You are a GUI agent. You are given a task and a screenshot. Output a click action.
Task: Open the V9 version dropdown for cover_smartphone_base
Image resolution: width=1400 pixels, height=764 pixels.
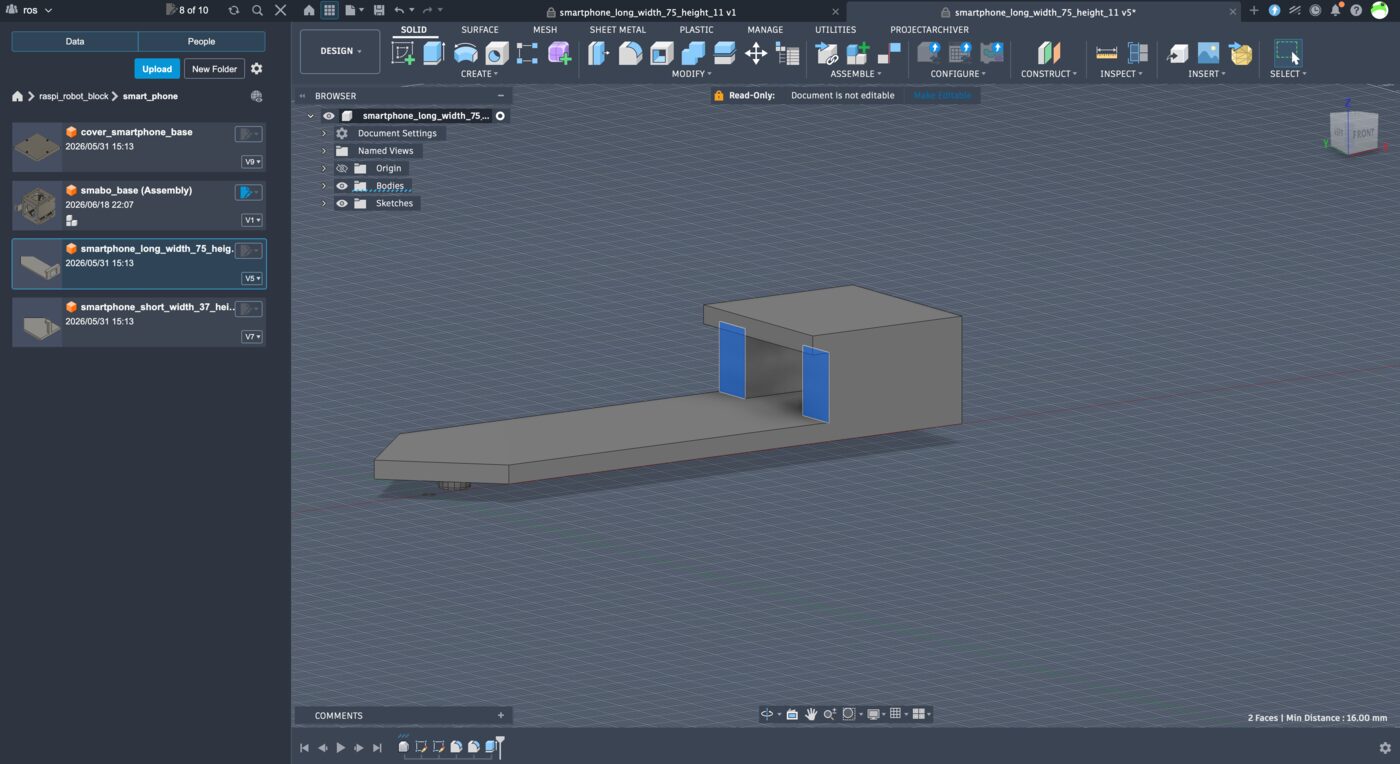click(252, 162)
